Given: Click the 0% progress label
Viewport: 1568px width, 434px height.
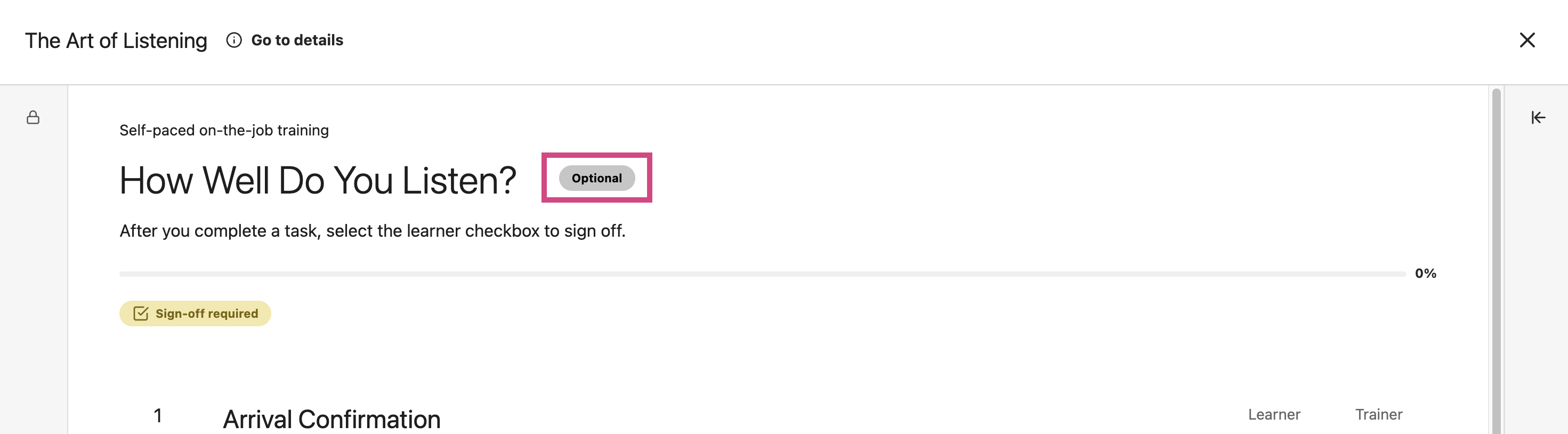Looking at the screenshot, I should 1425,274.
